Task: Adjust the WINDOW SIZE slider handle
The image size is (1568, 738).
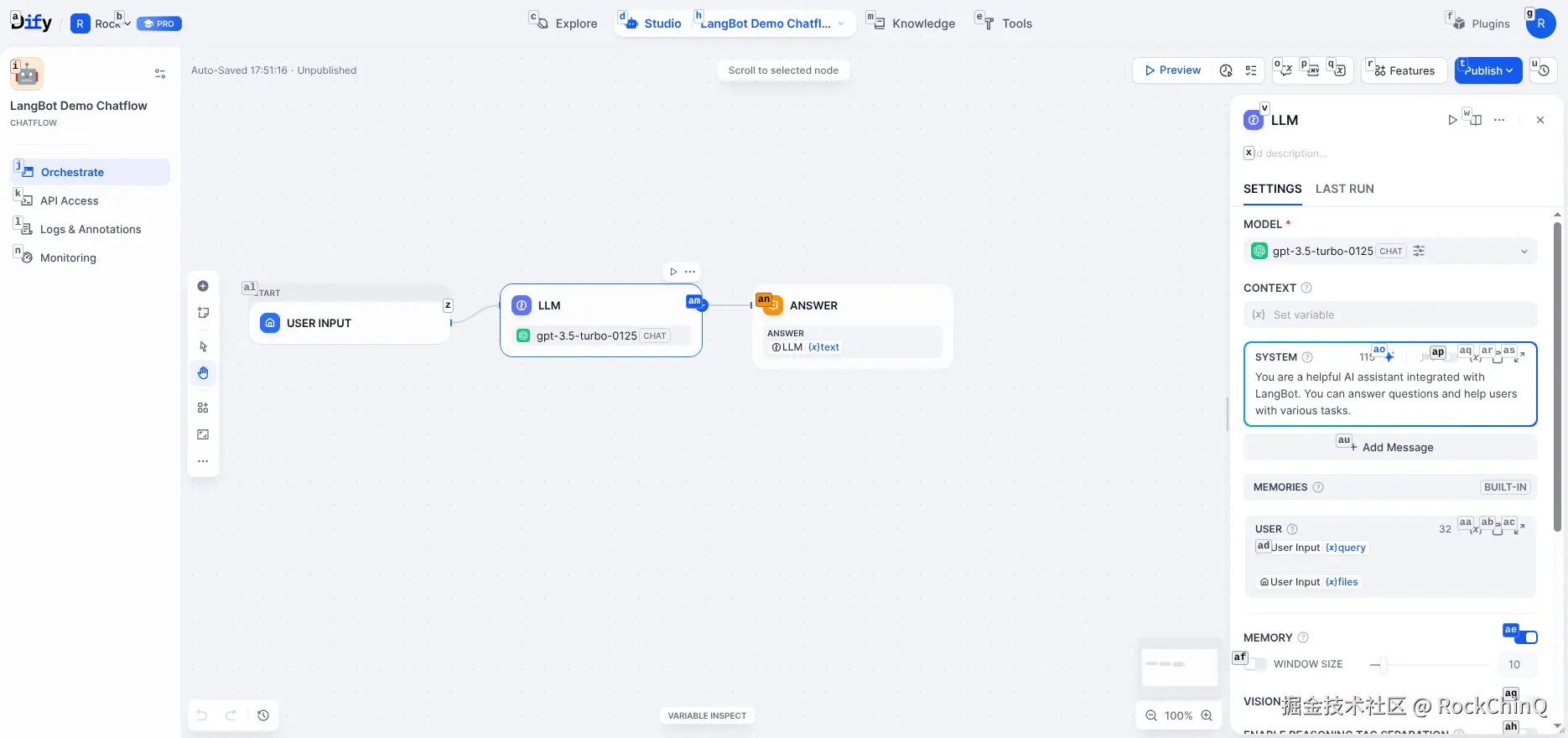Action: [x=1383, y=664]
